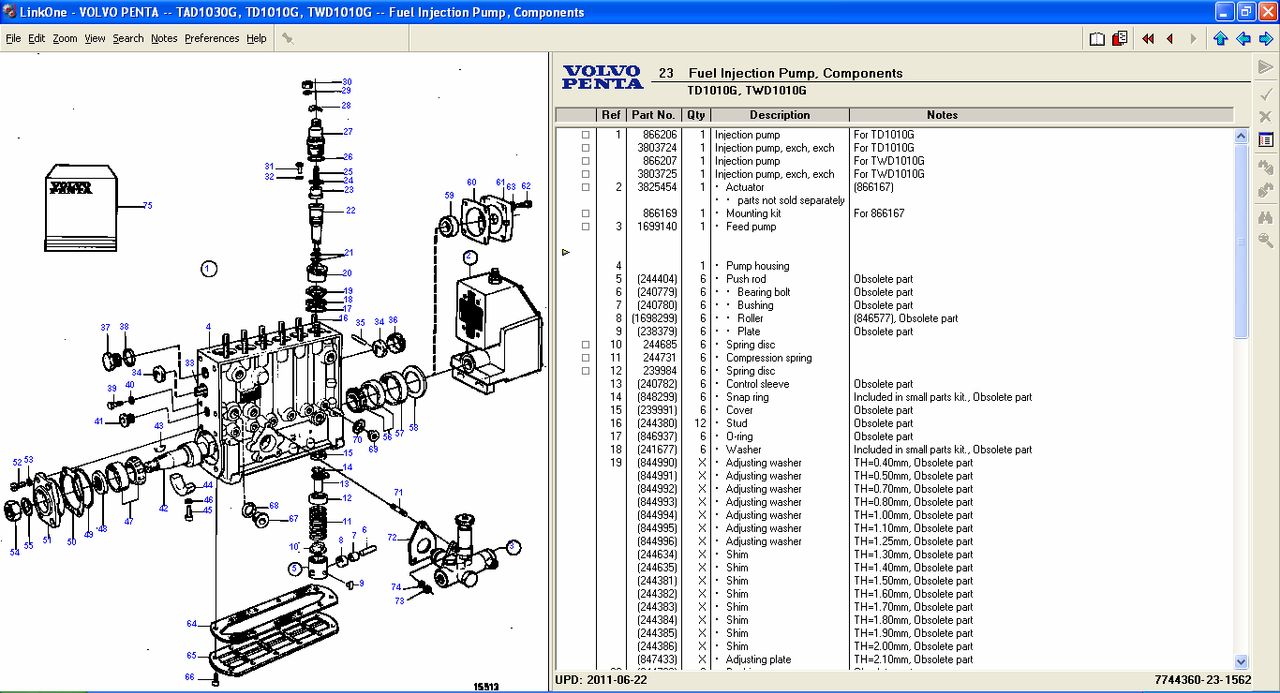Tick checkbox for part 3803724
This screenshot has width=1280, height=693.
(x=586, y=148)
